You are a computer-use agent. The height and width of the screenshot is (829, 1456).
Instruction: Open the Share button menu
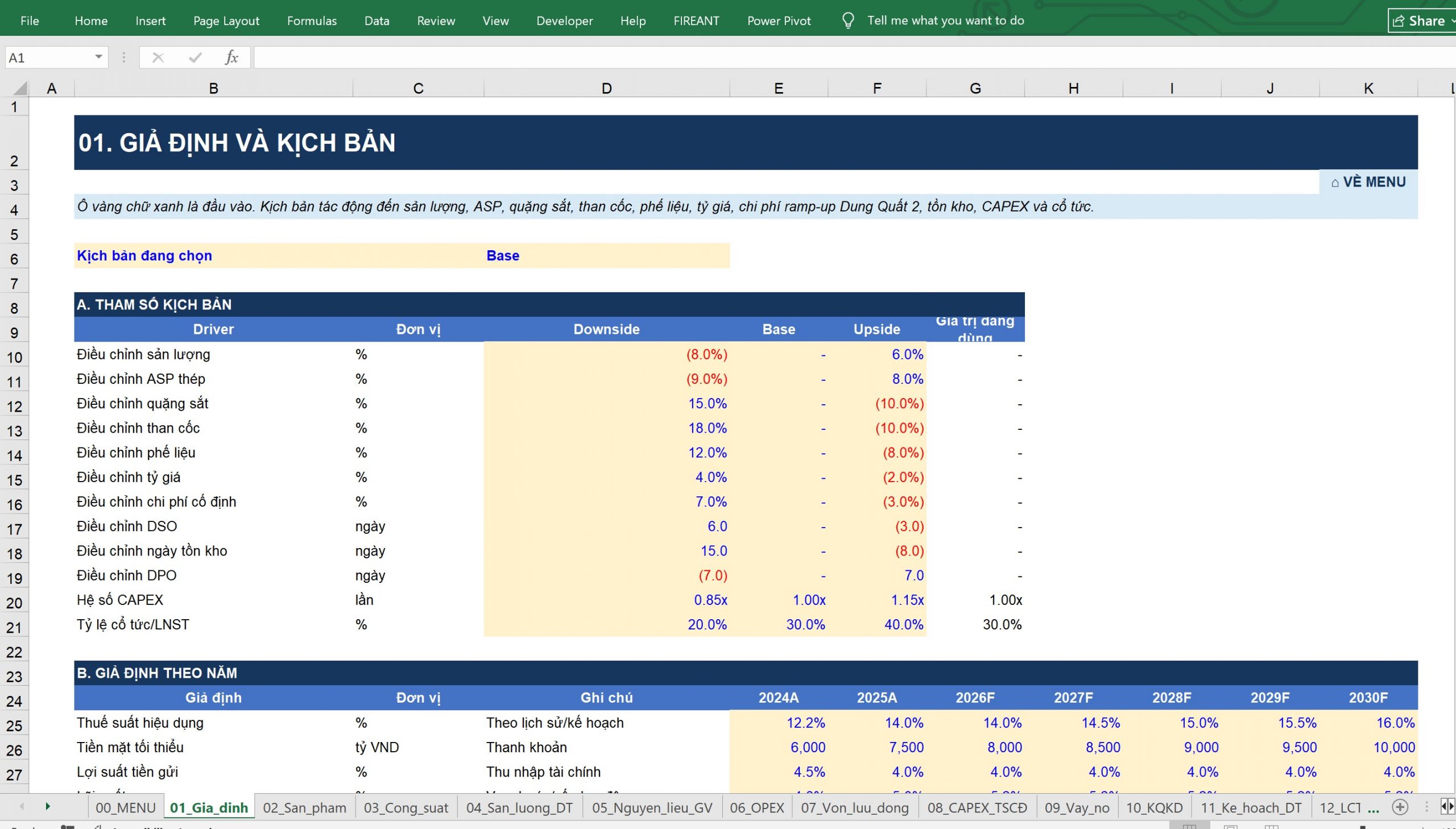coord(1422,20)
